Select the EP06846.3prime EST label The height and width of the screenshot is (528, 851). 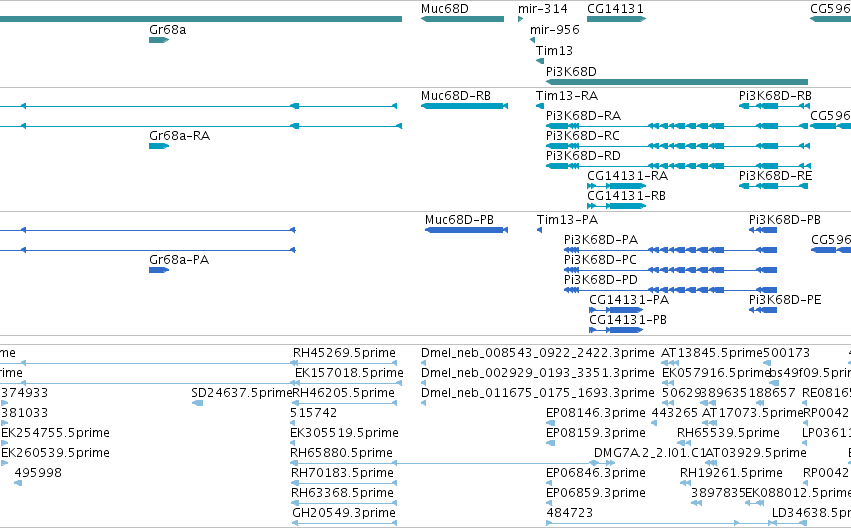coord(596,473)
